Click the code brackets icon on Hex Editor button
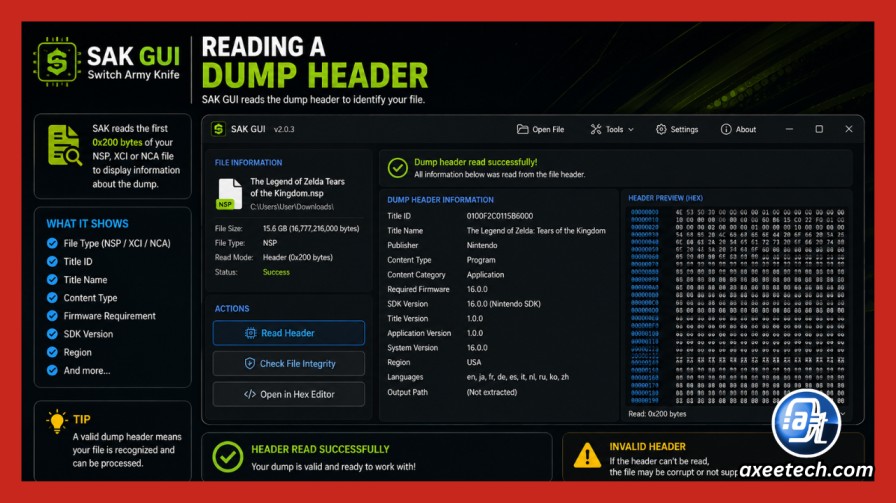 pyautogui.click(x=250, y=394)
